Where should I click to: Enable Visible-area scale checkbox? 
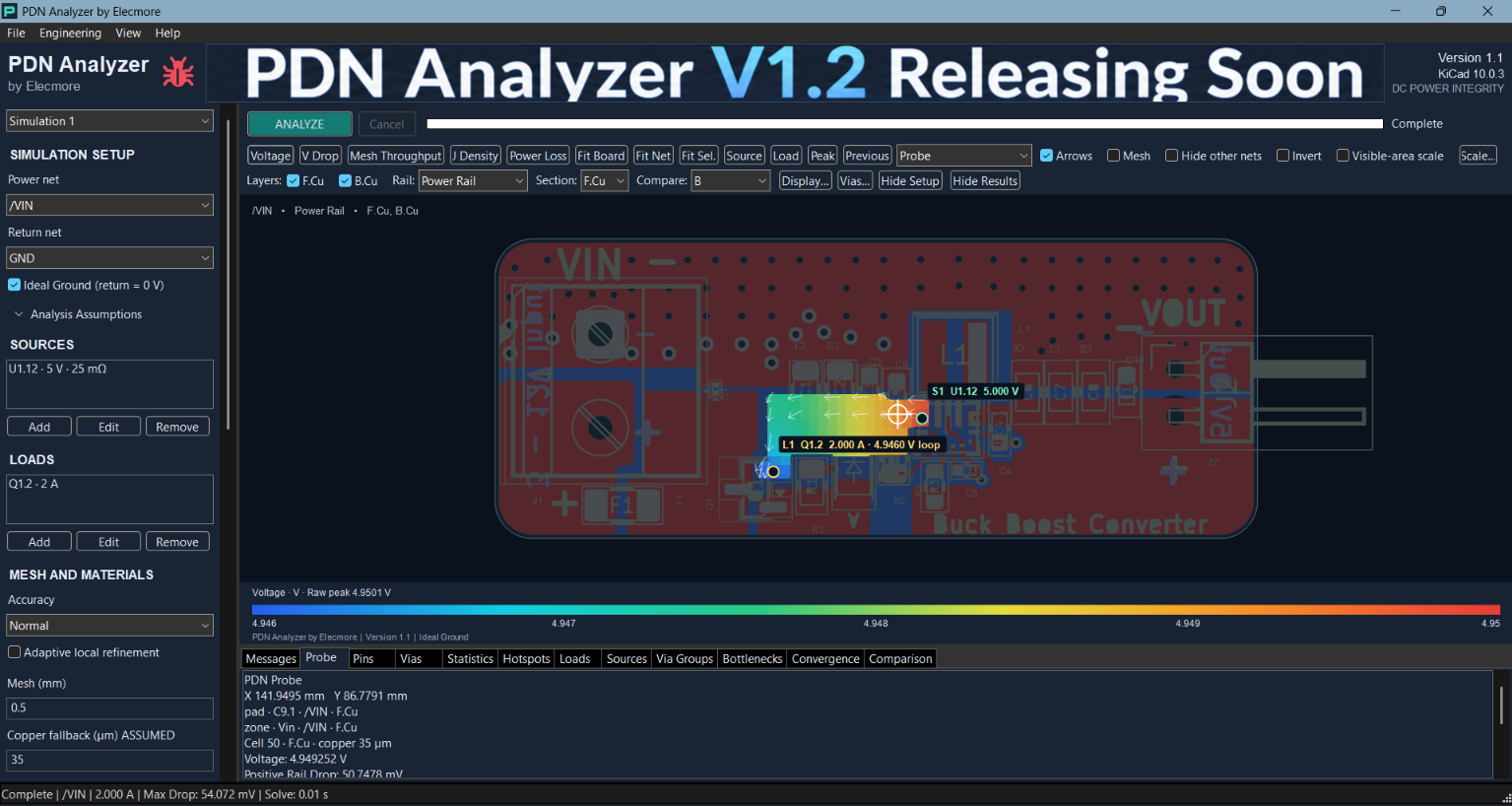pos(1343,156)
